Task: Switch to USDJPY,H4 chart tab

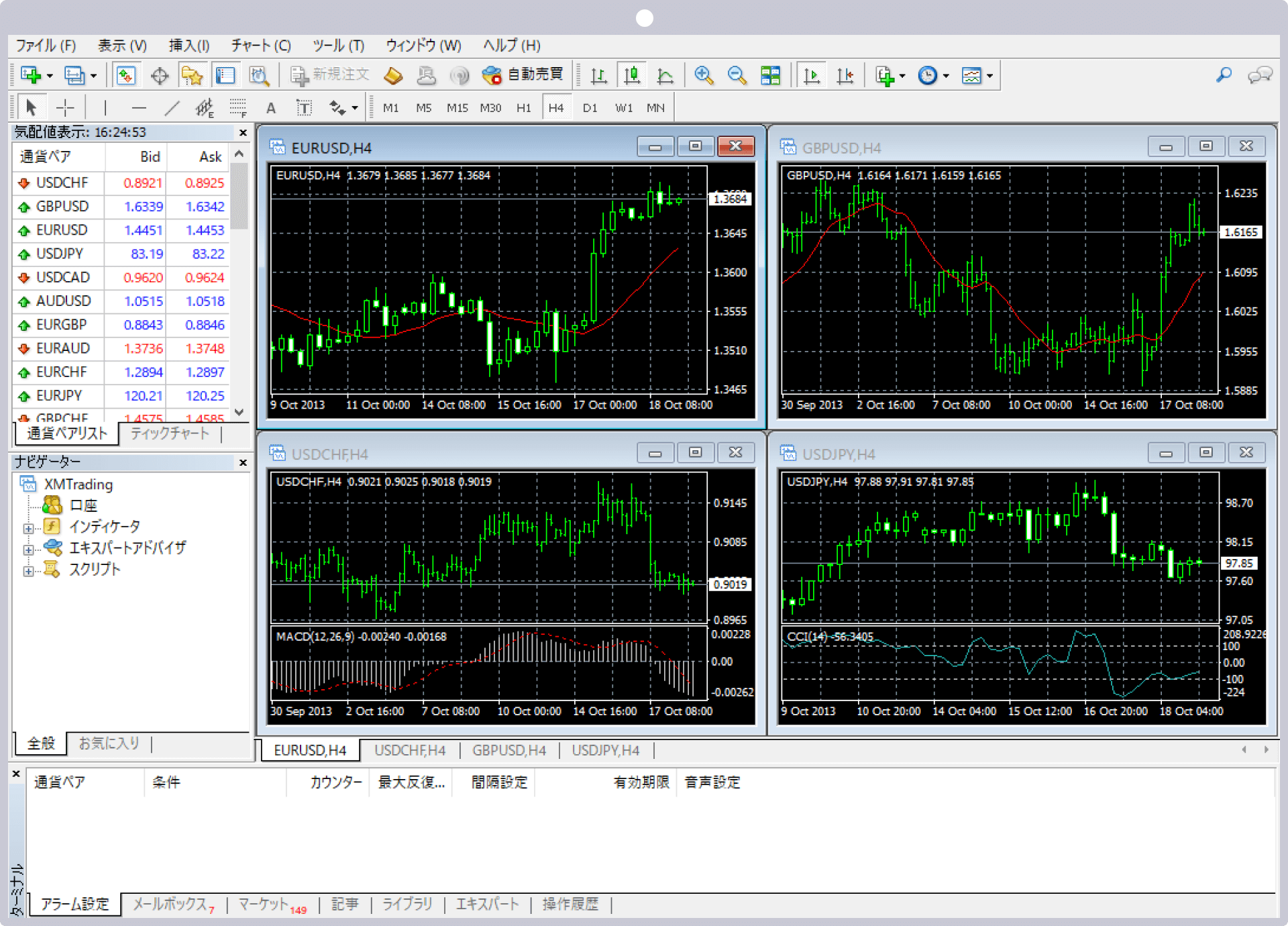Action: (605, 750)
